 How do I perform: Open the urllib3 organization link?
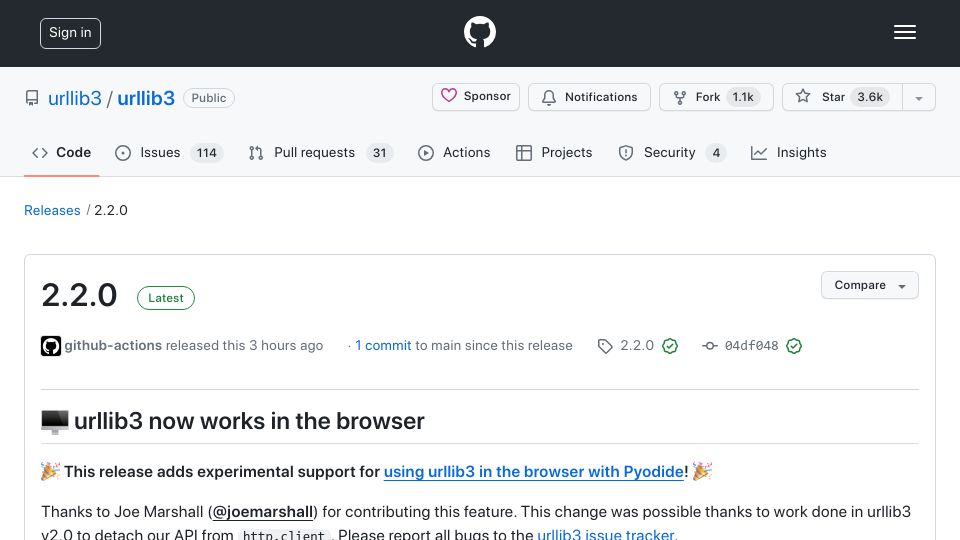75,98
